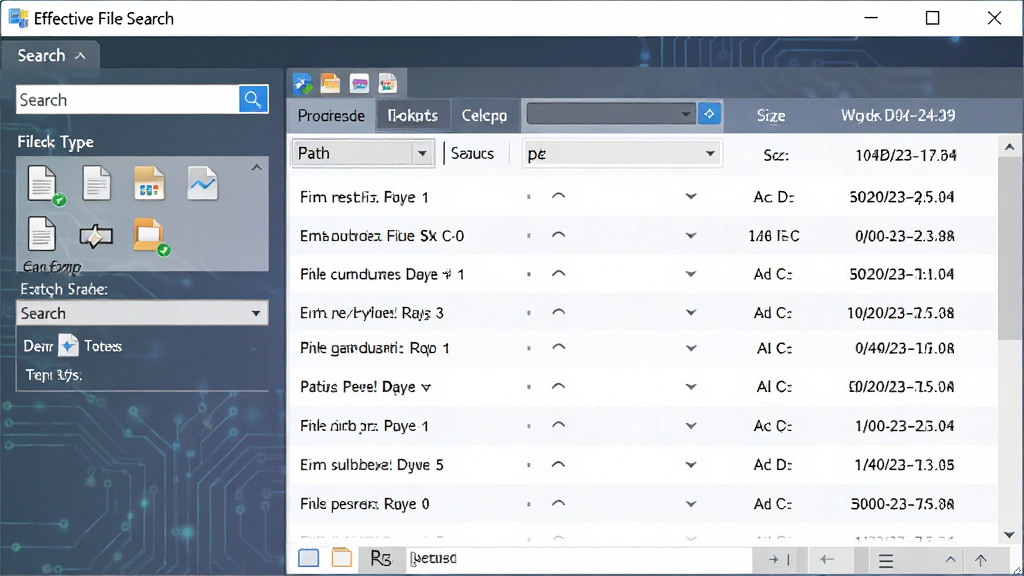Click the Size column header
Image resolution: width=1024 pixels, height=576 pixels.
(771, 116)
